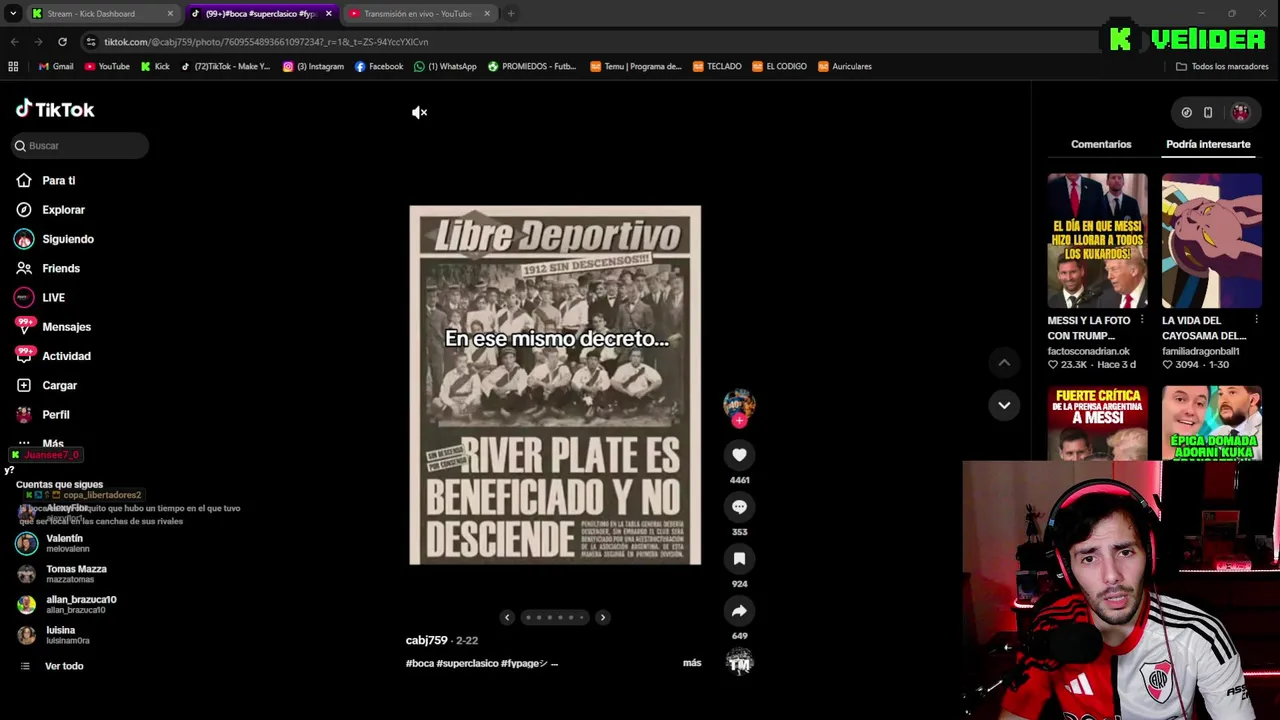Click the Buscar search field

(80, 146)
